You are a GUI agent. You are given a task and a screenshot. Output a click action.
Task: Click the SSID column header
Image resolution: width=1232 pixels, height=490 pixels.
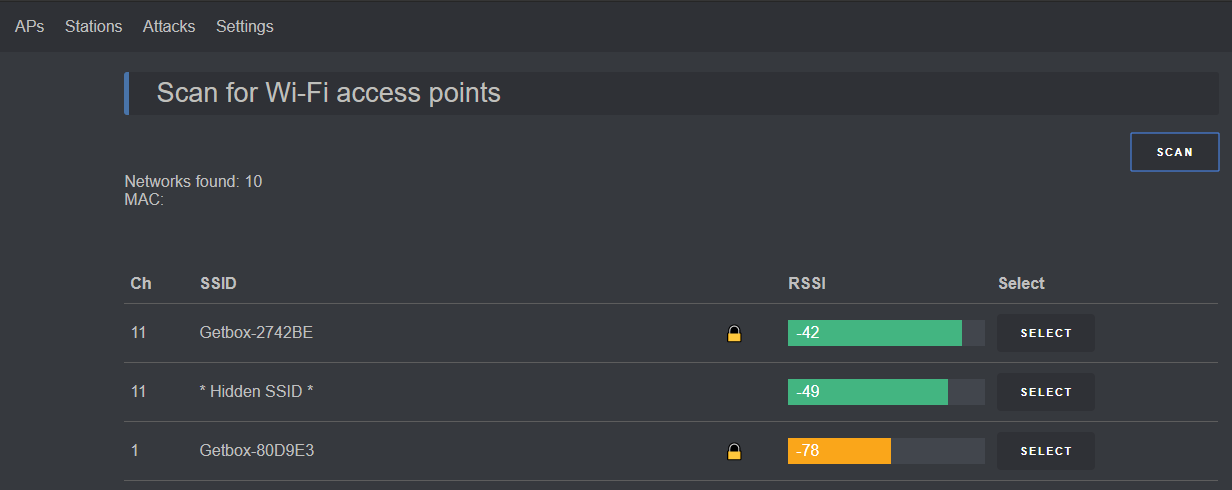(218, 284)
